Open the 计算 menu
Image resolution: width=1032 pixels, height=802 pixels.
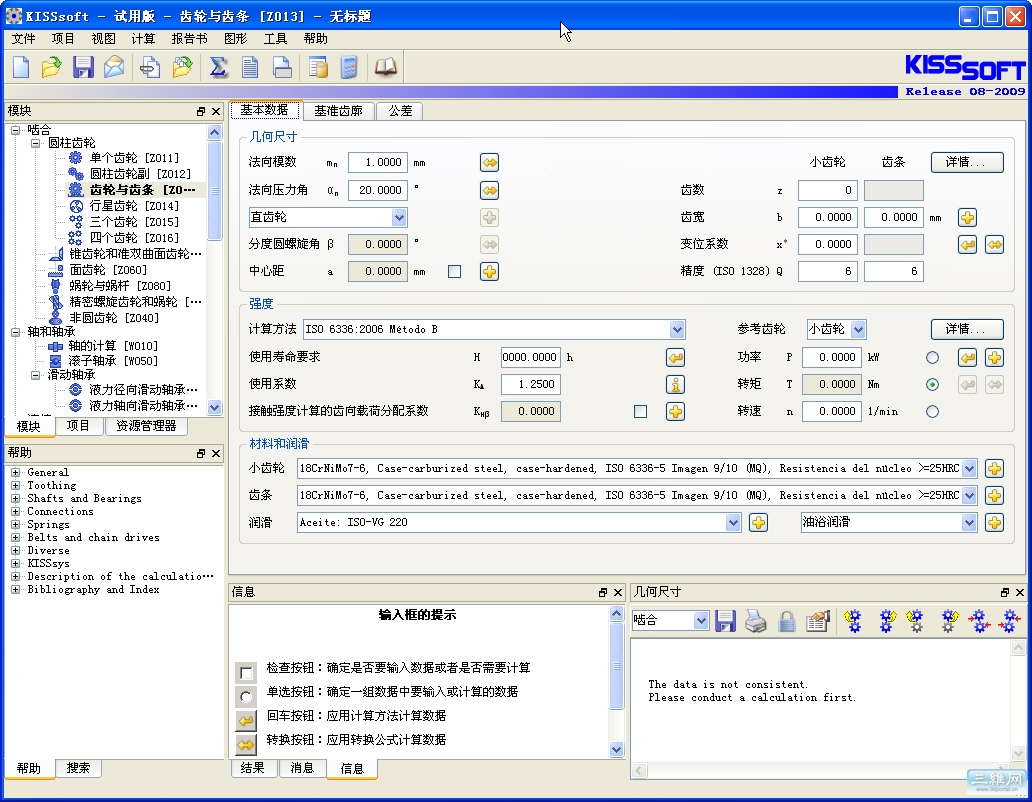pyautogui.click(x=143, y=39)
